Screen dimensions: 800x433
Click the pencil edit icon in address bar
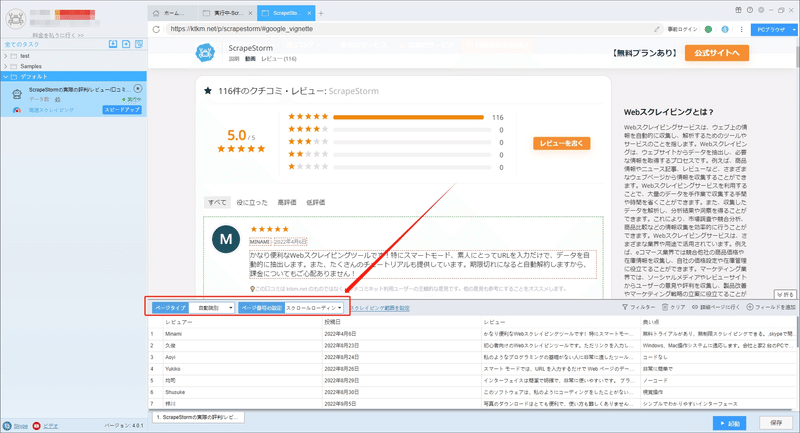coord(657,29)
